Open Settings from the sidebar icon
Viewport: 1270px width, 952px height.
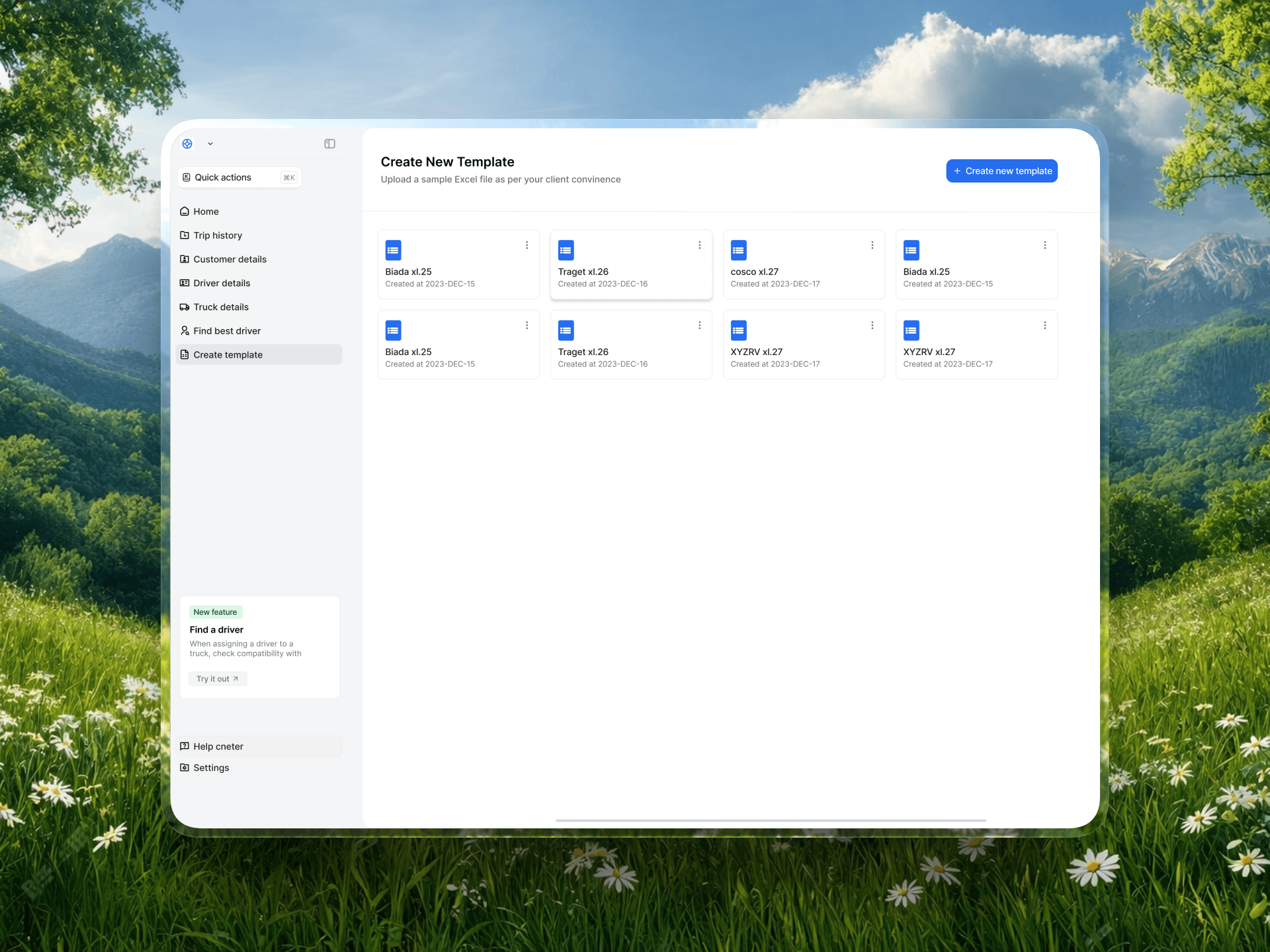[185, 768]
